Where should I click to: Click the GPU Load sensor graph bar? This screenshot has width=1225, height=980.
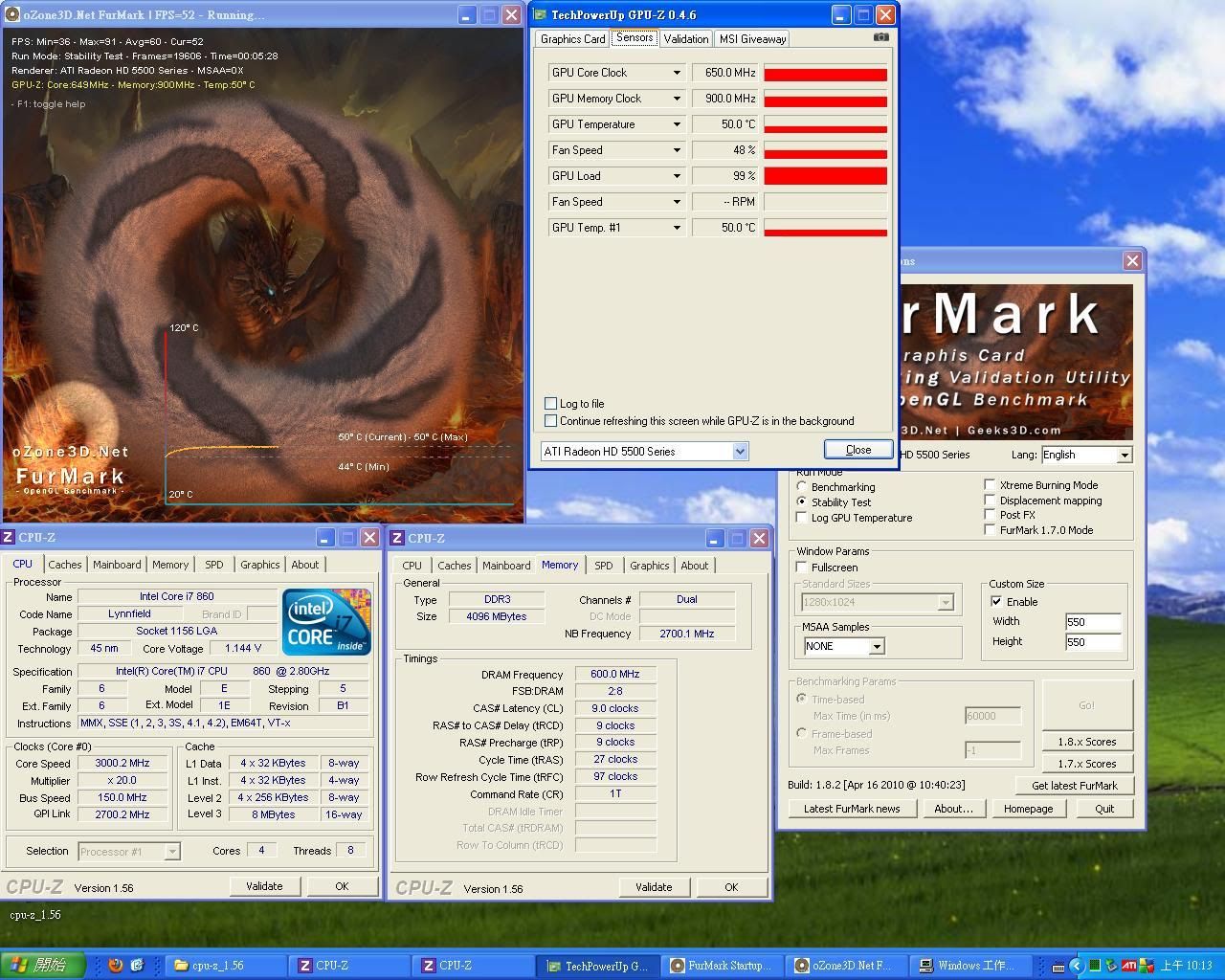pos(825,176)
